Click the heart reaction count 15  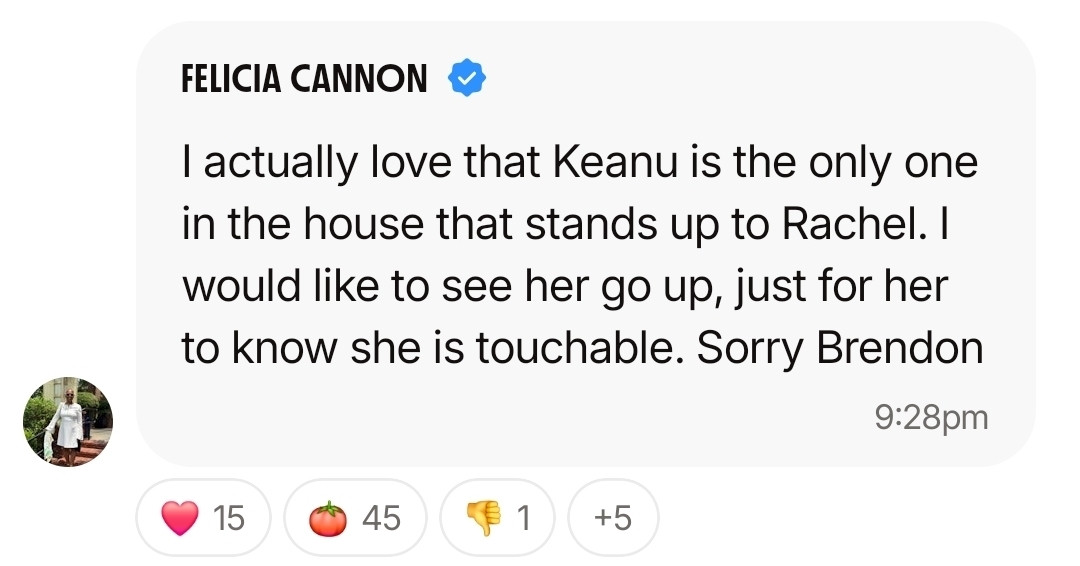[229, 518]
